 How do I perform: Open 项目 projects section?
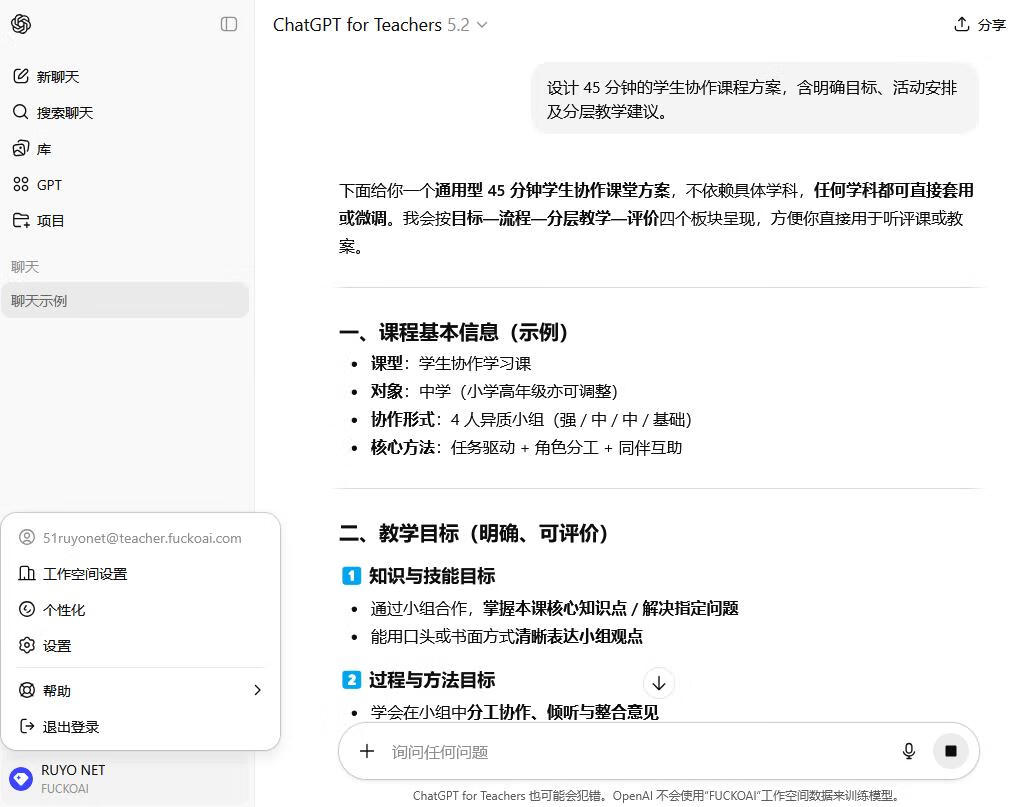[50, 221]
